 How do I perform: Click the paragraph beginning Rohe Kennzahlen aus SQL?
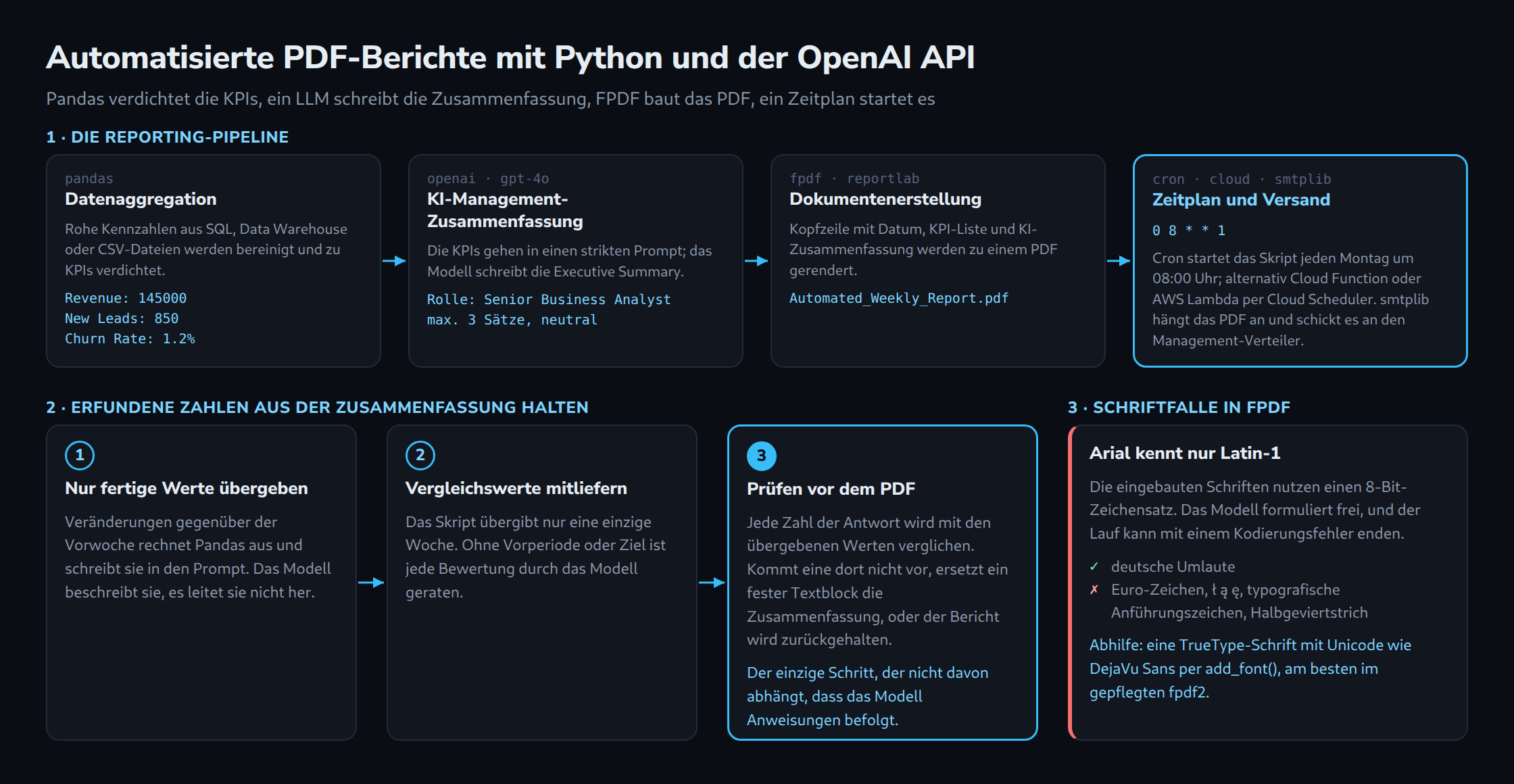click(206, 249)
